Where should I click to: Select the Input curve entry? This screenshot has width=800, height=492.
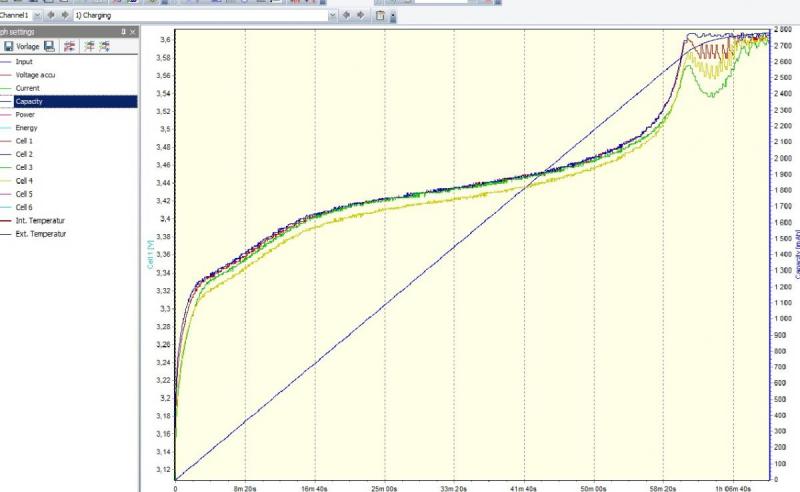click(24, 62)
